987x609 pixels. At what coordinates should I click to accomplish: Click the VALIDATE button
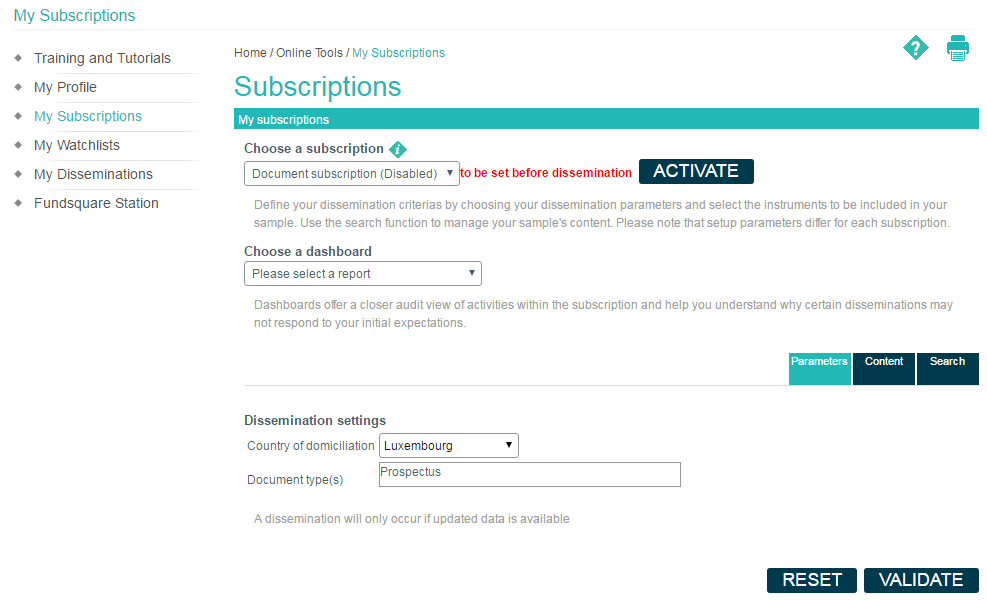[921, 580]
